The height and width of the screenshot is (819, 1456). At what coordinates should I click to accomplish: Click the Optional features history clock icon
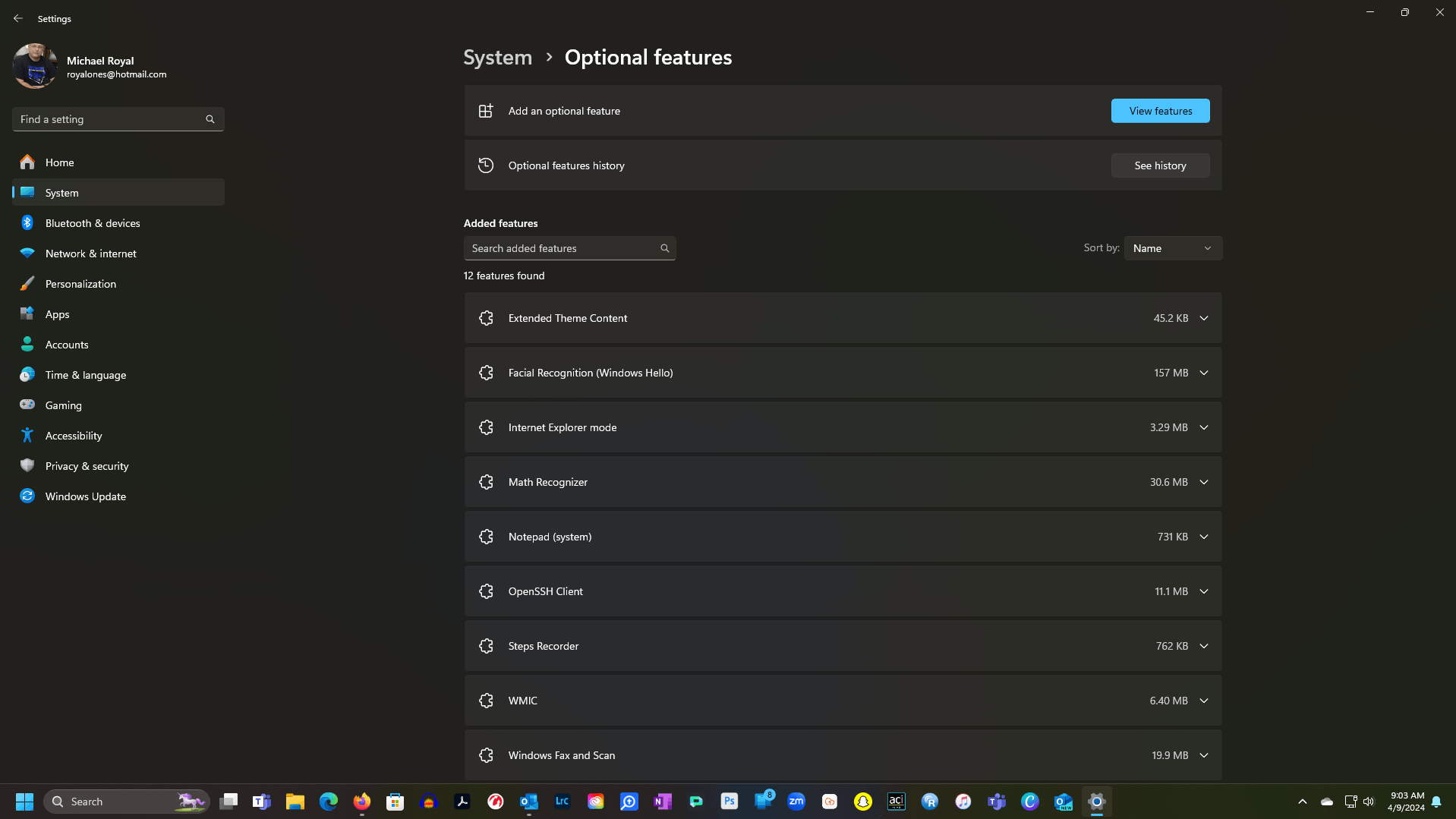[486, 165]
